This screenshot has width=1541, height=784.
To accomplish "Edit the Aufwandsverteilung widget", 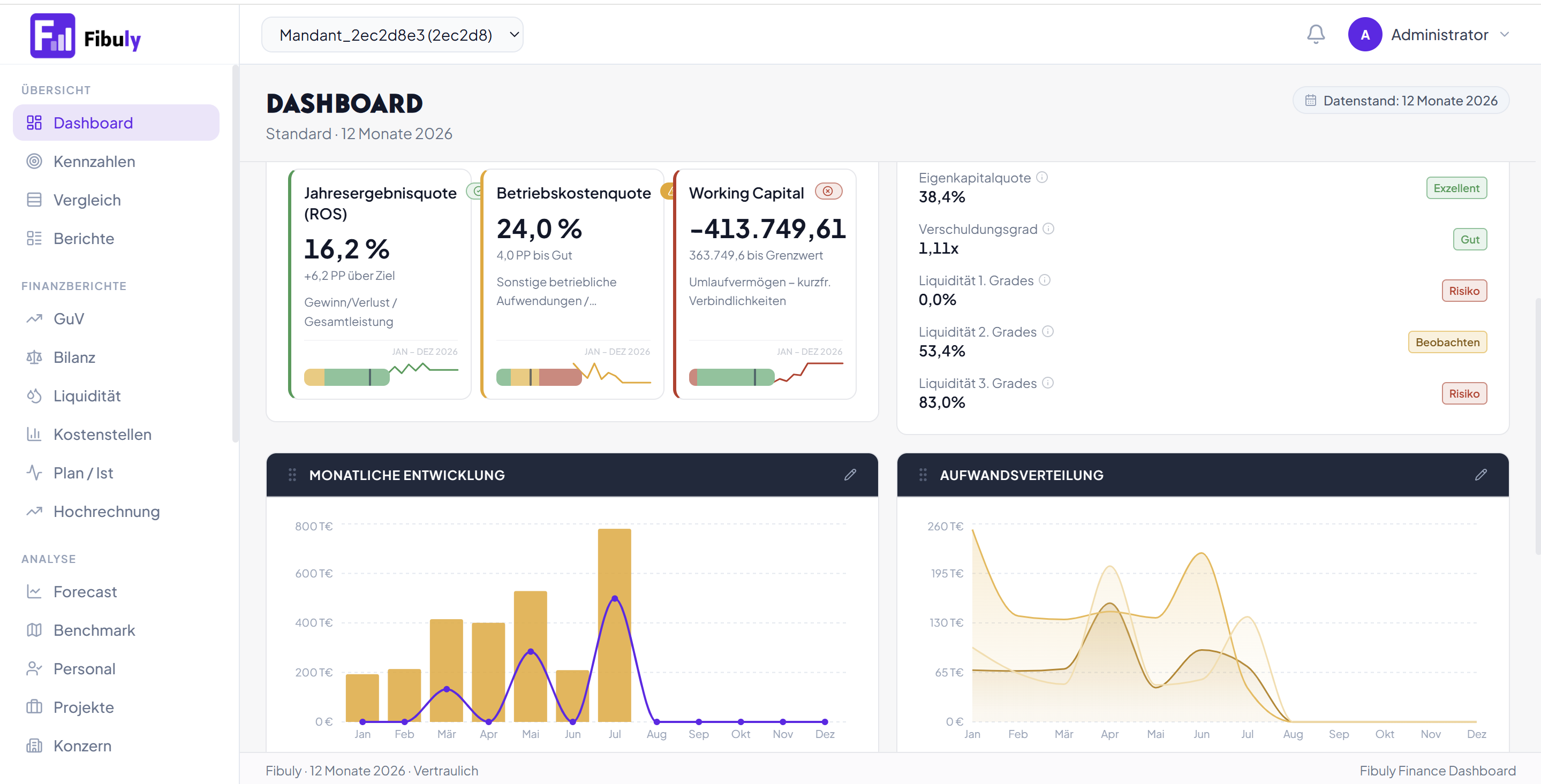I will (x=1480, y=475).
